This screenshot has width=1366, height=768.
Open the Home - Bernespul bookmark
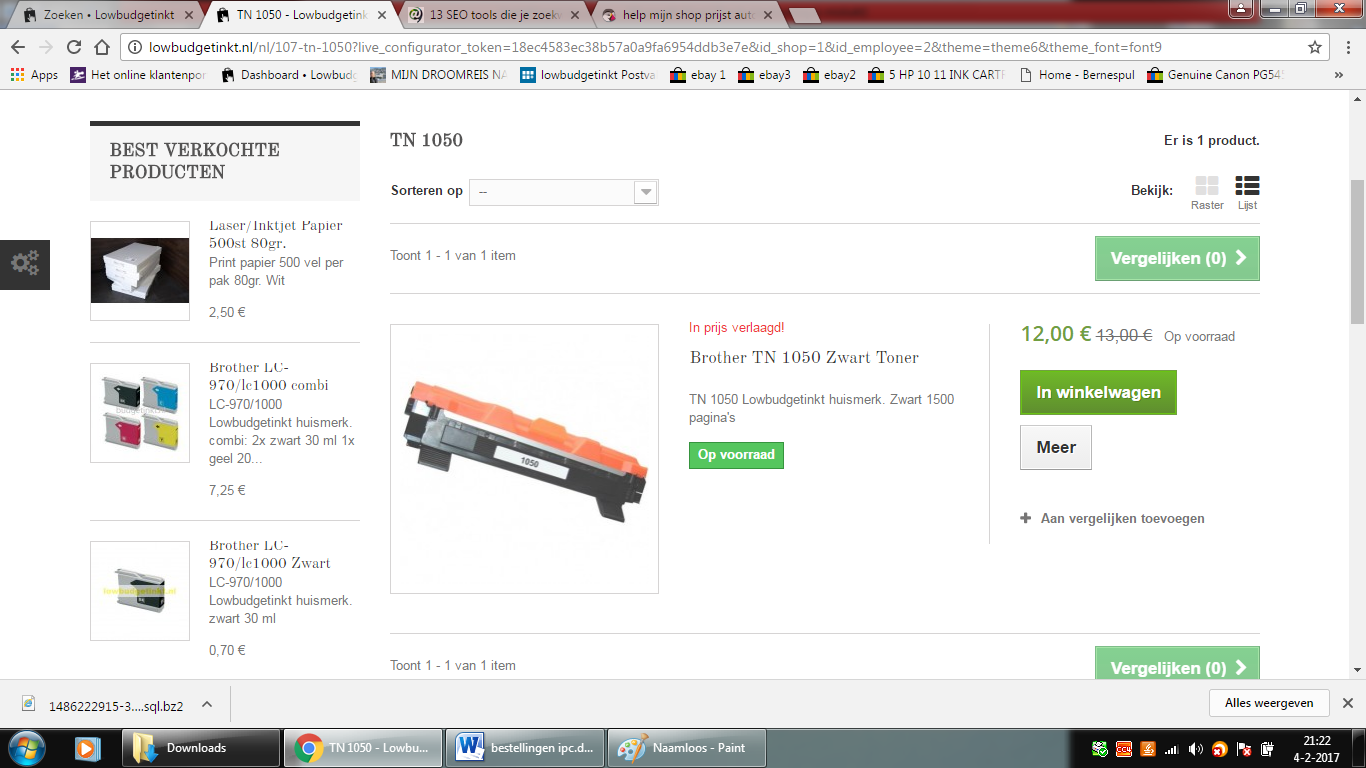(1076, 75)
